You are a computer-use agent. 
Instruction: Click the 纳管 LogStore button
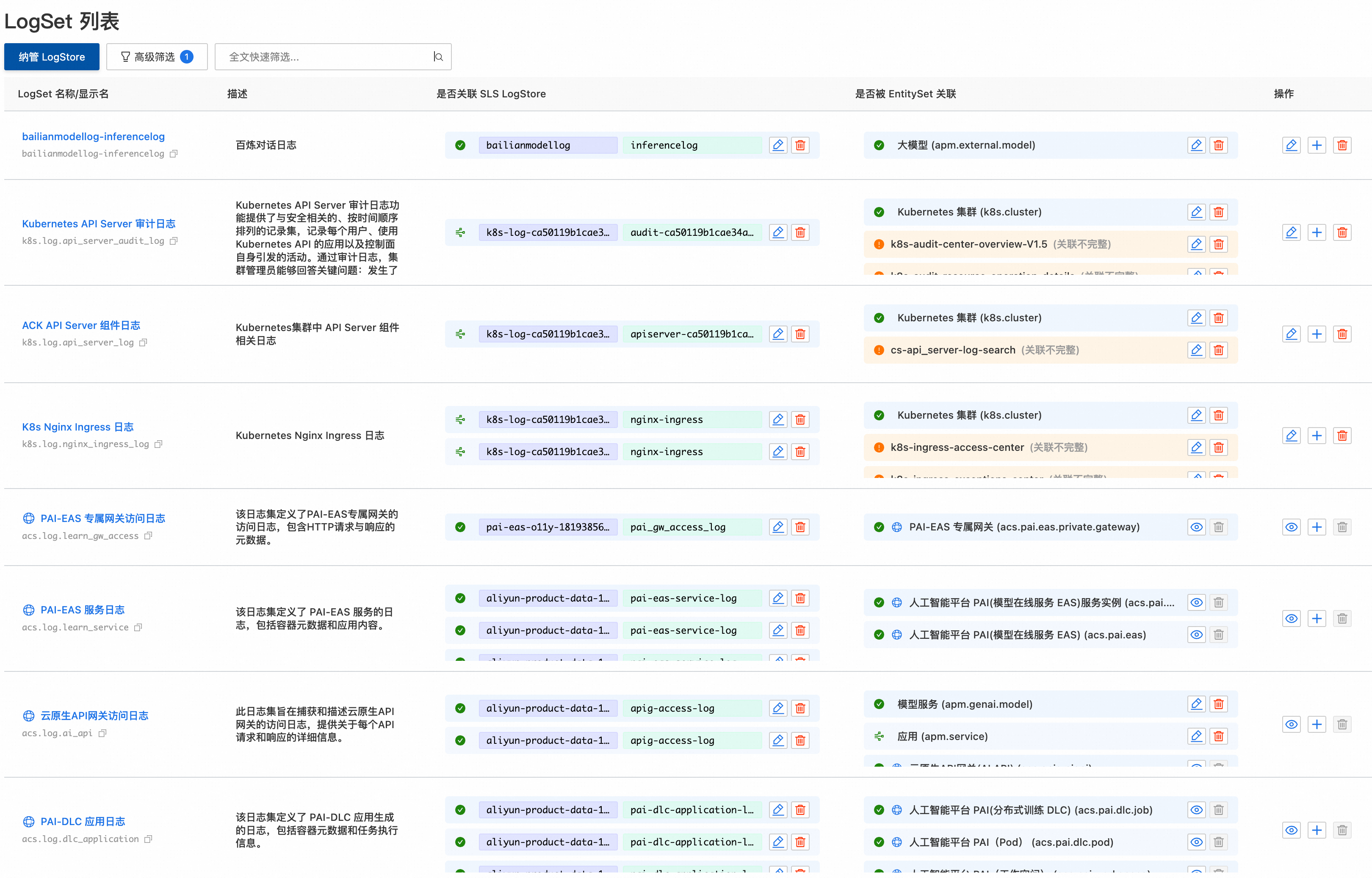pos(51,57)
